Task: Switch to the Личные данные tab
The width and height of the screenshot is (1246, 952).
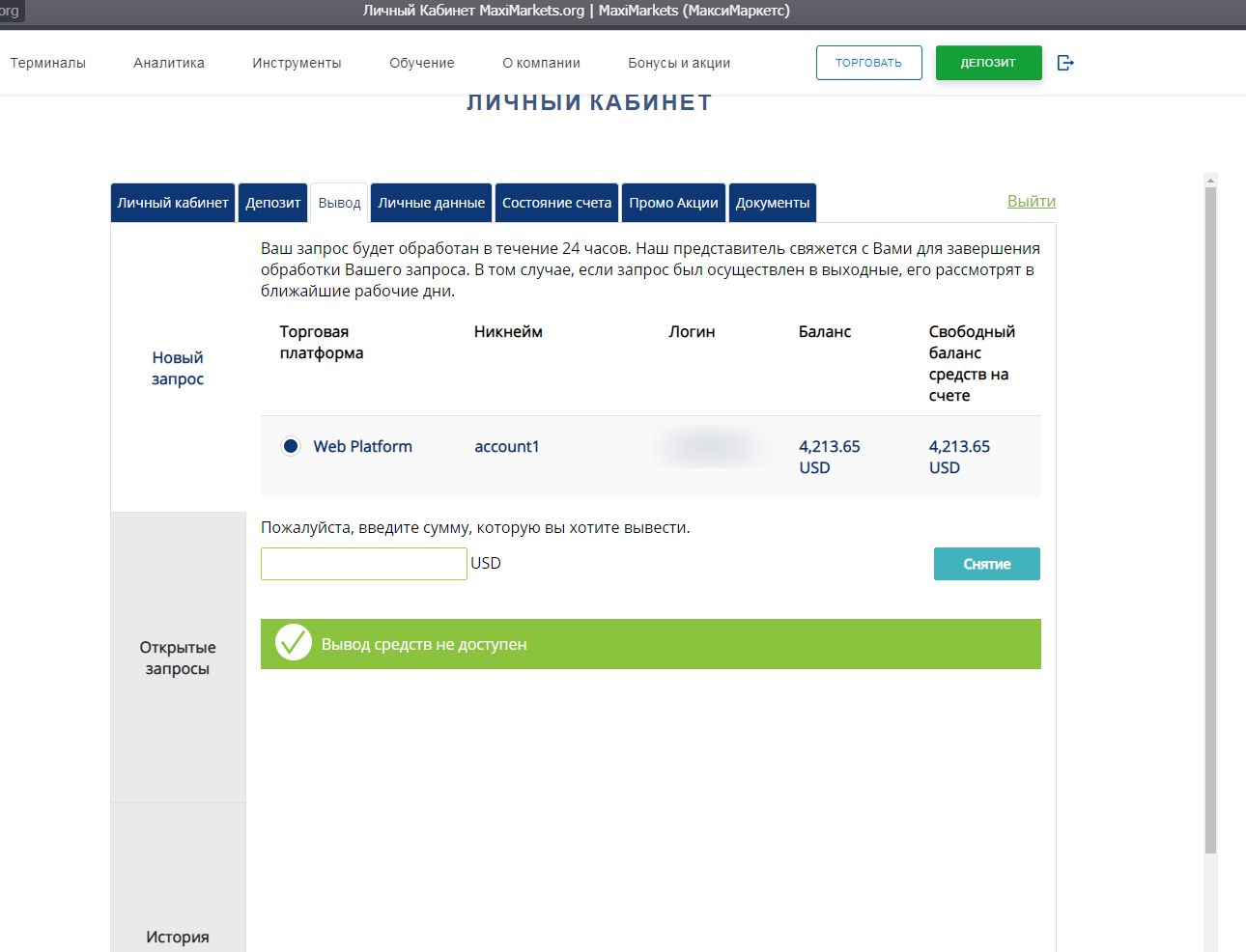Action: coord(432,203)
